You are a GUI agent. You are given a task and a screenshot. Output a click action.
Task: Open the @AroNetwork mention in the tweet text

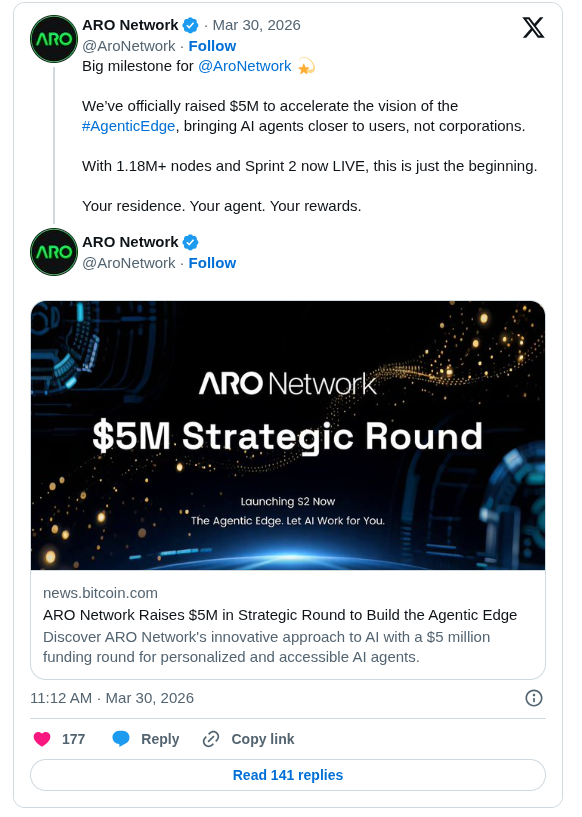[x=244, y=66]
